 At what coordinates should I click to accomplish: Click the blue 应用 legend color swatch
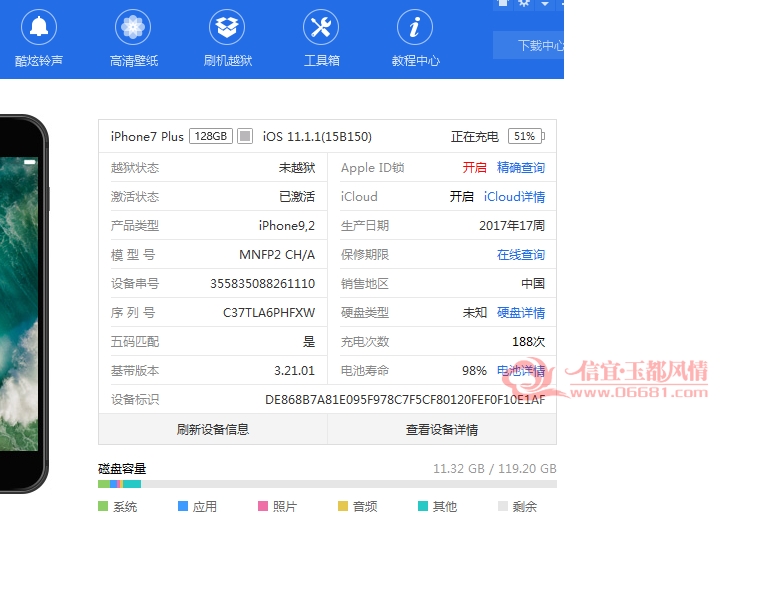click(183, 506)
